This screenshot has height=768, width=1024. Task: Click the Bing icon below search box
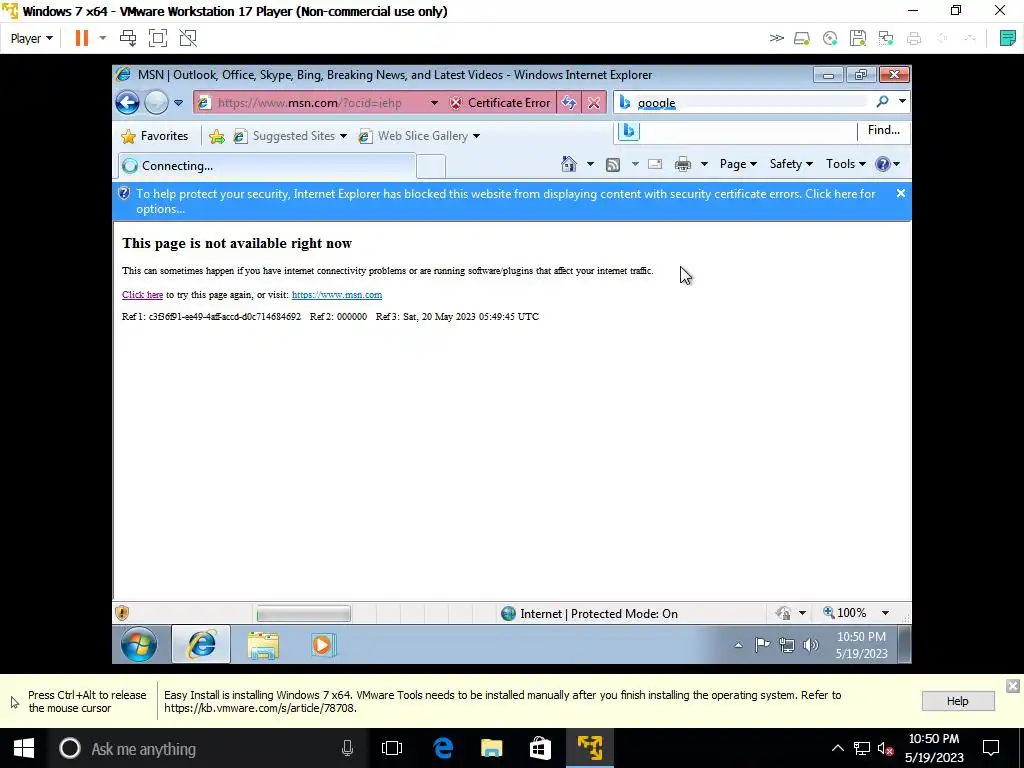coord(629,131)
